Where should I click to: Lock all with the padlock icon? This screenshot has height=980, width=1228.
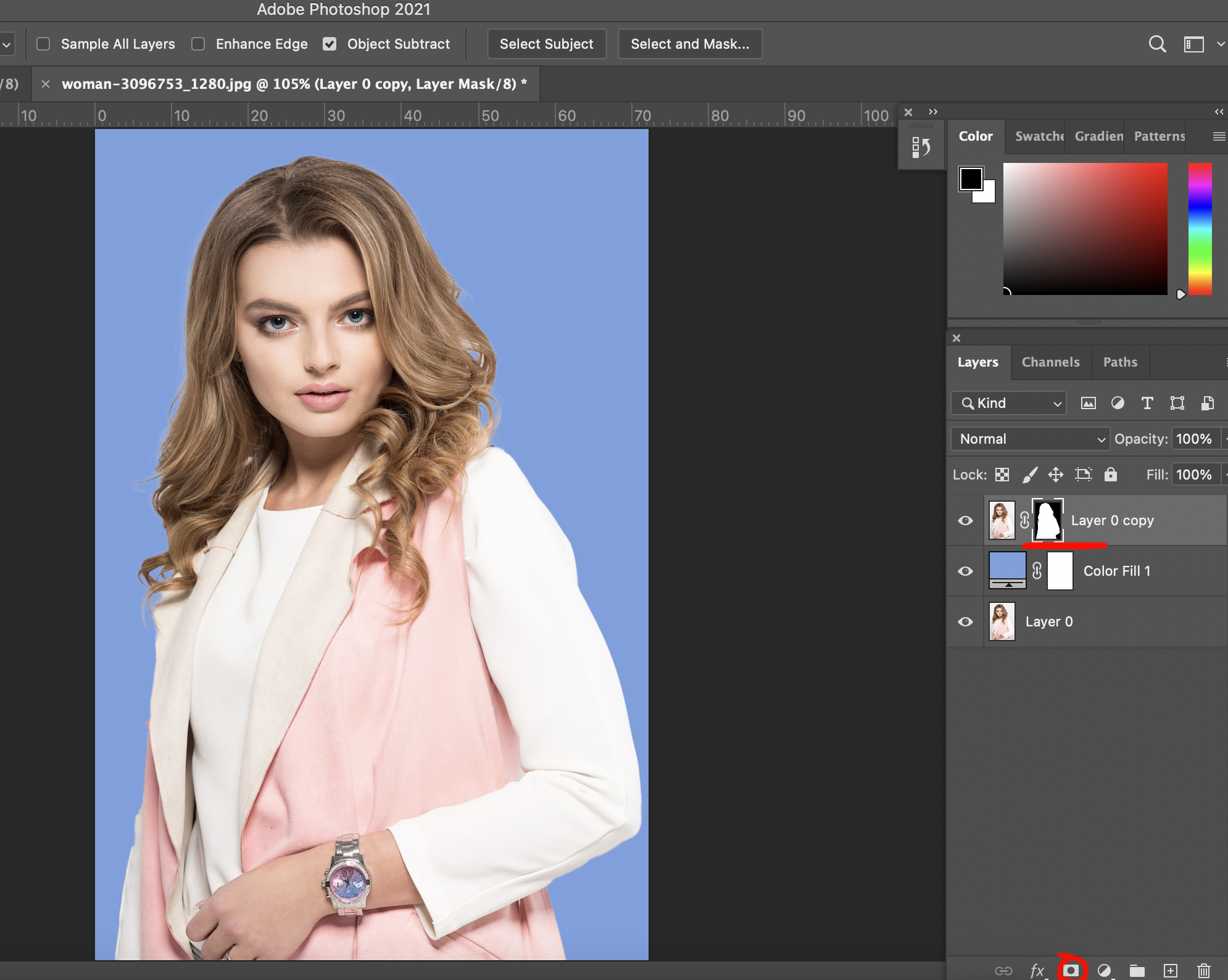point(1110,474)
